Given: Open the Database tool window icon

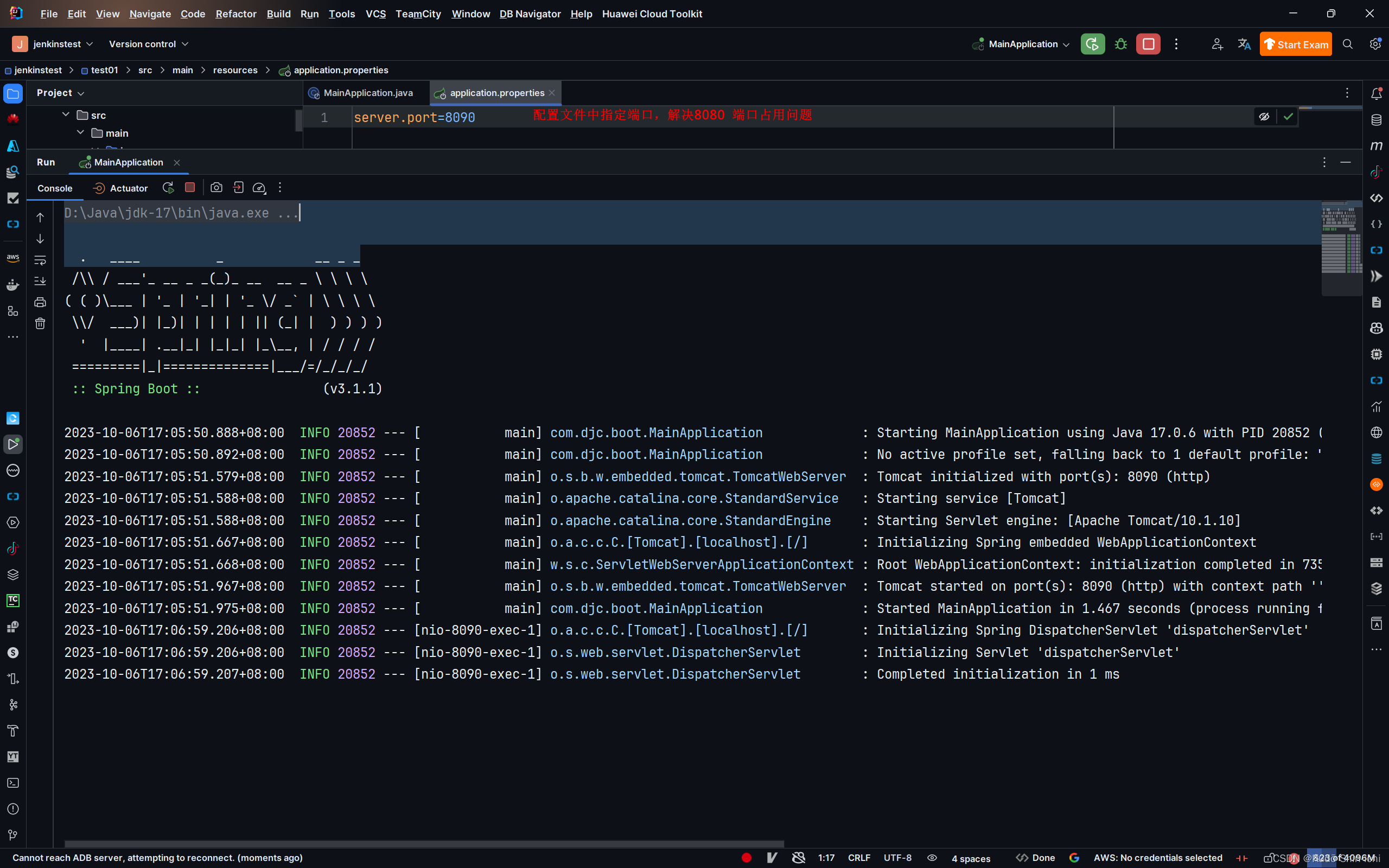Looking at the screenshot, I should [x=1377, y=120].
